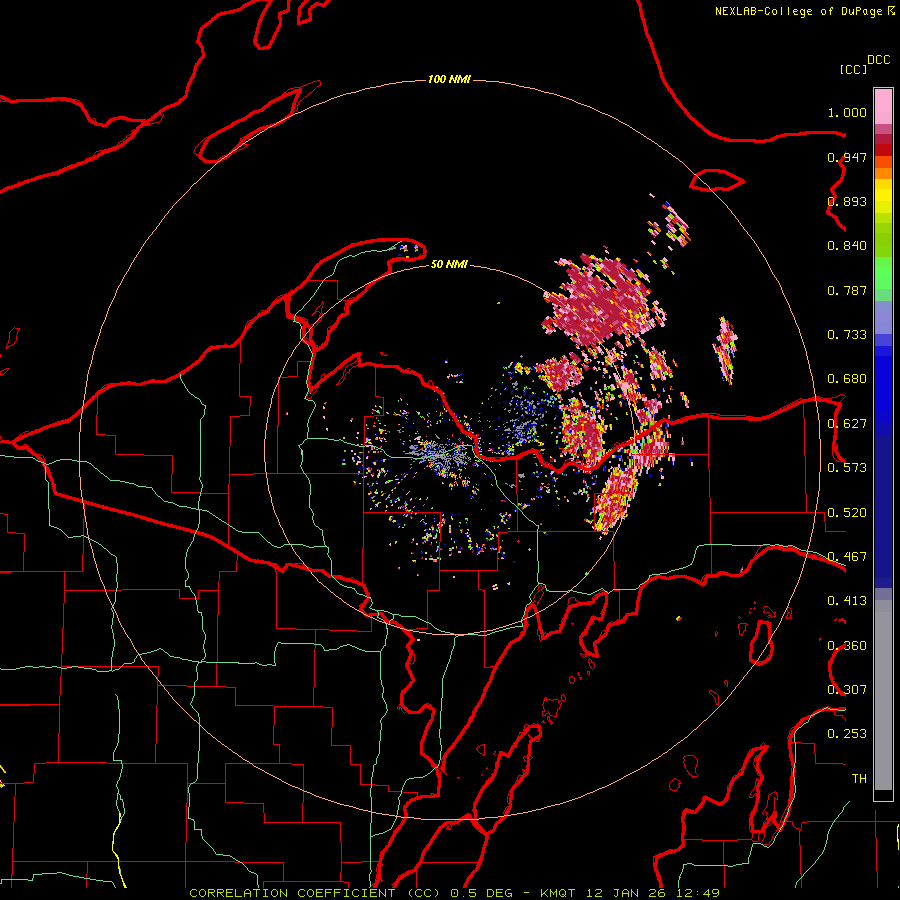The width and height of the screenshot is (900, 900).
Task: Click the 0.573 scale value
Action: pyautogui.click(x=847, y=468)
